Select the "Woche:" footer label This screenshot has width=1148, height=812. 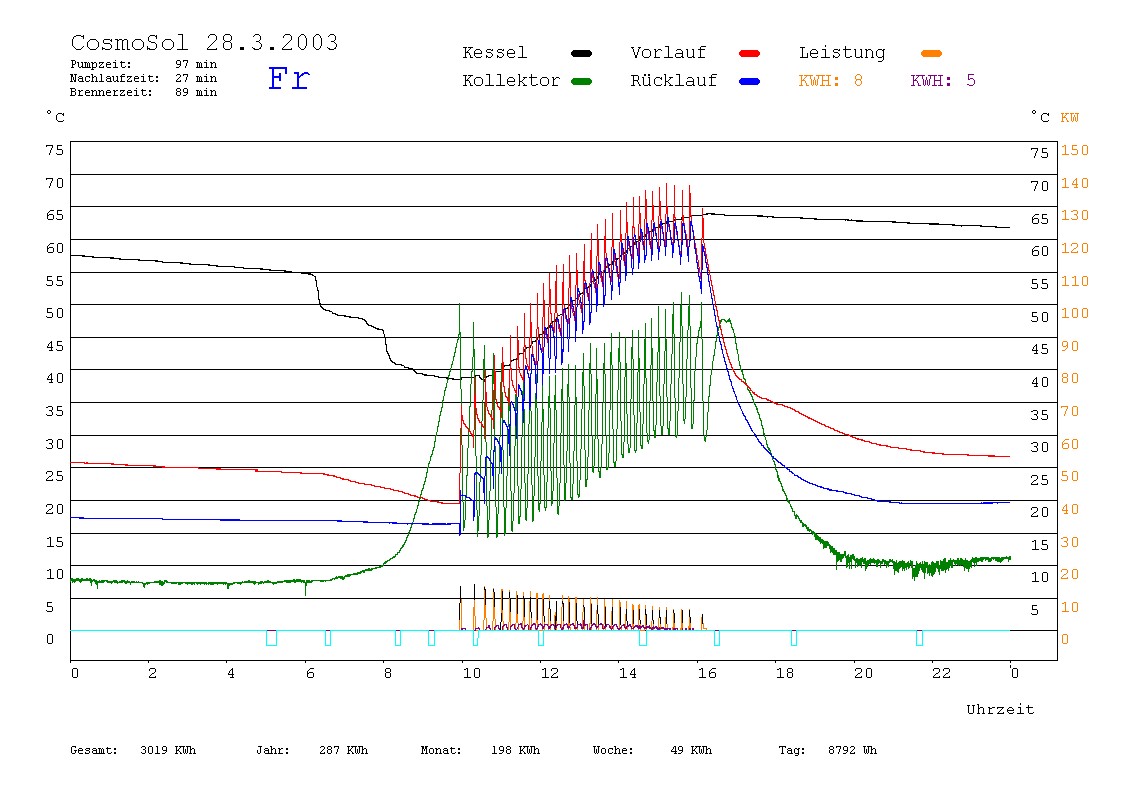pyautogui.click(x=613, y=750)
